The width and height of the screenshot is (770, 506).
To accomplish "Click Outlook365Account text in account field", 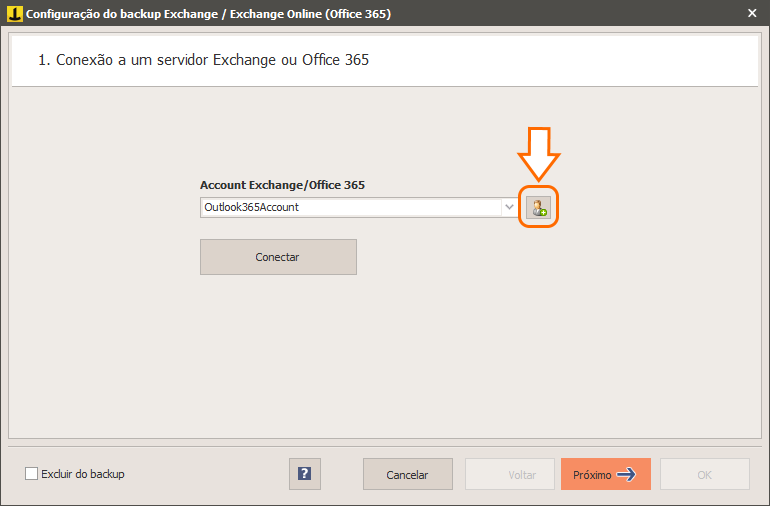I will (251, 207).
